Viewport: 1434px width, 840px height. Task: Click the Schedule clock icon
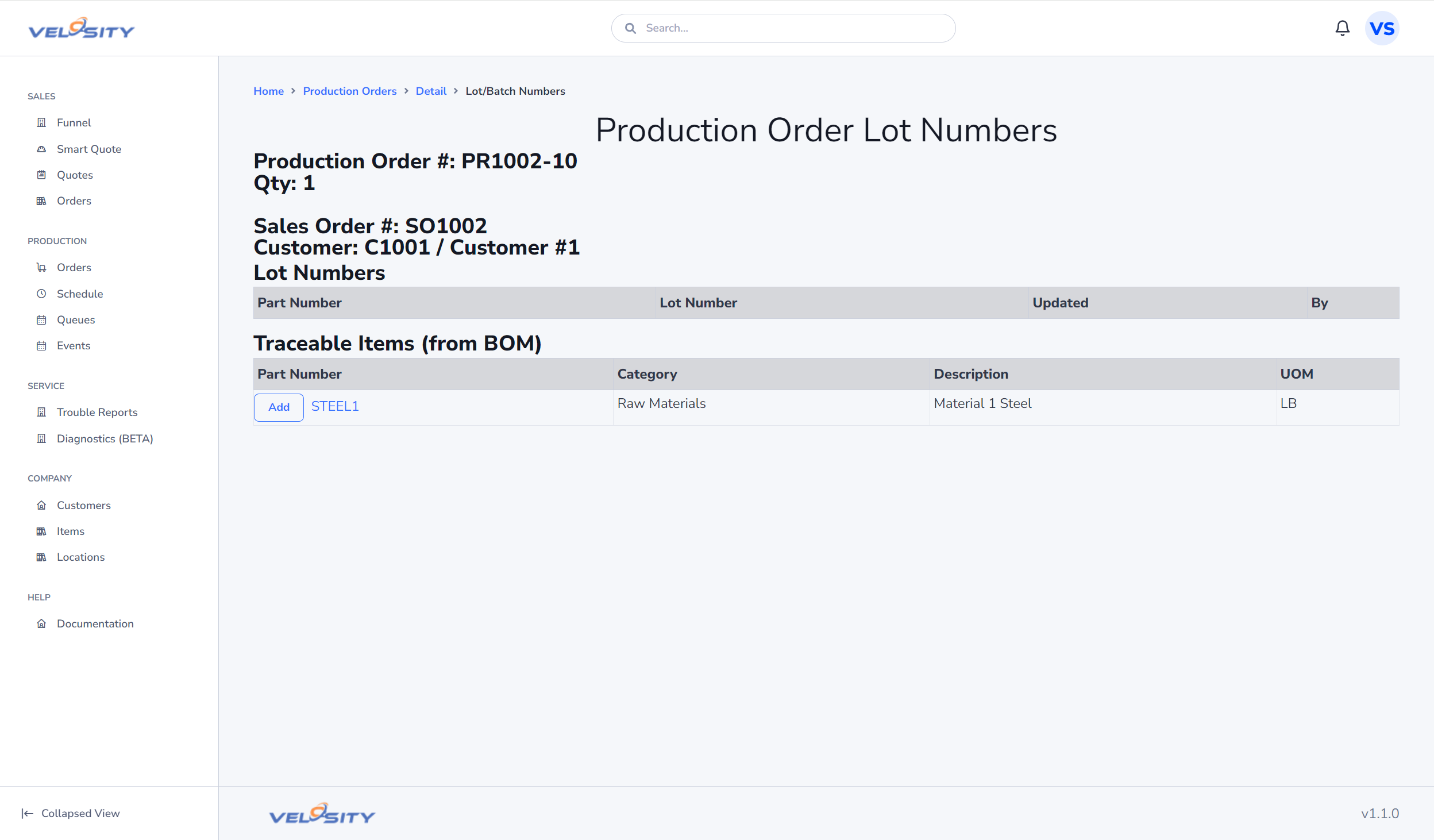coord(41,294)
